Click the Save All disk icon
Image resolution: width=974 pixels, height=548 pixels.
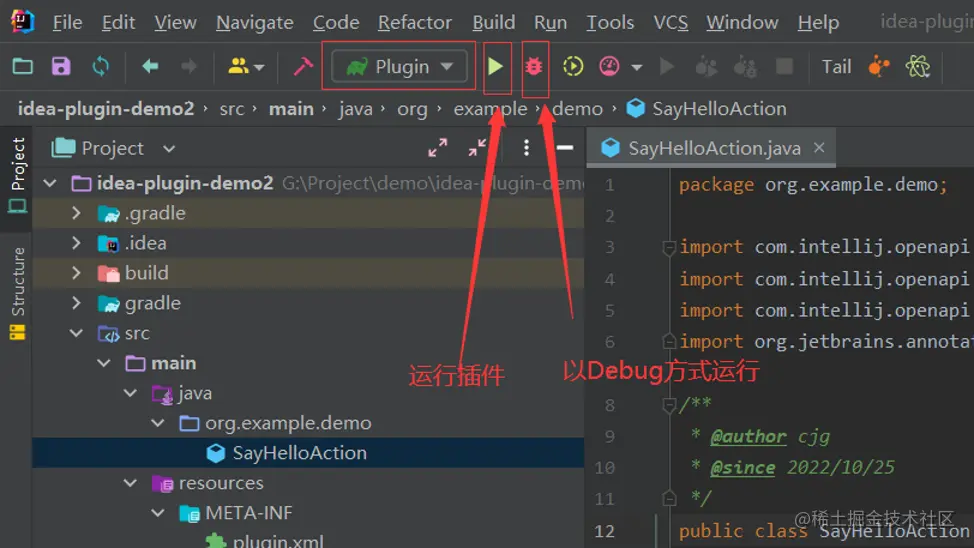coord(61,66)
